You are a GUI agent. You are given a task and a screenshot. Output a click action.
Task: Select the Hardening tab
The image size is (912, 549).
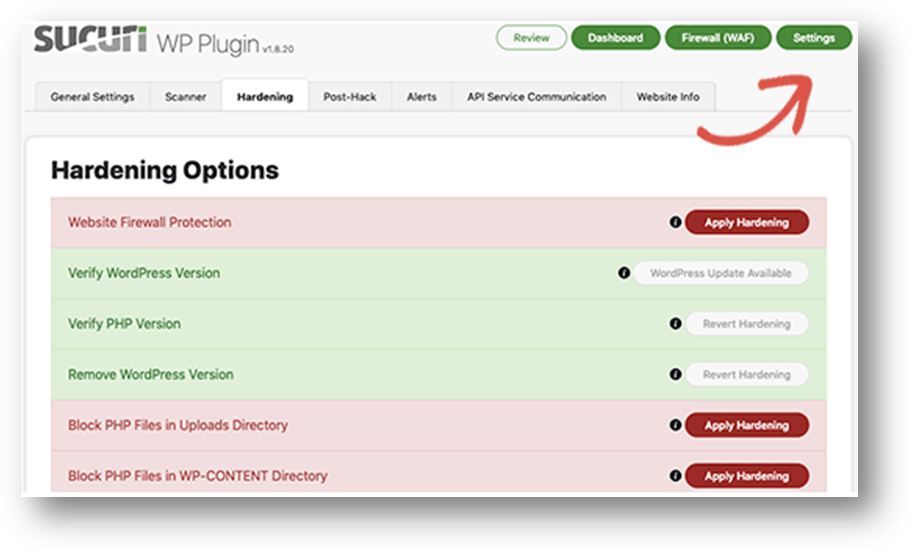[265, 97]
